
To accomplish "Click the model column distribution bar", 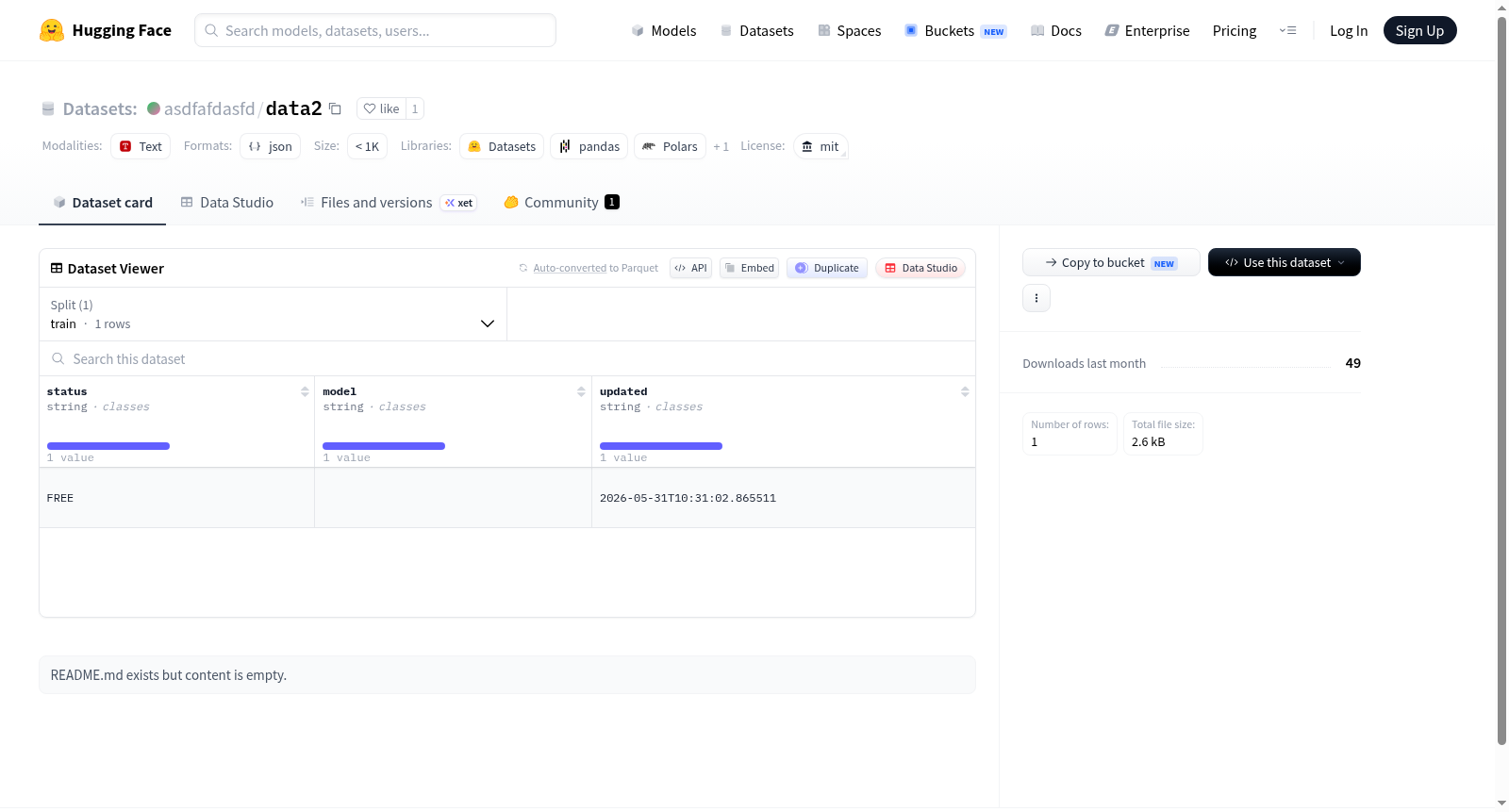I will click(384, 446).
